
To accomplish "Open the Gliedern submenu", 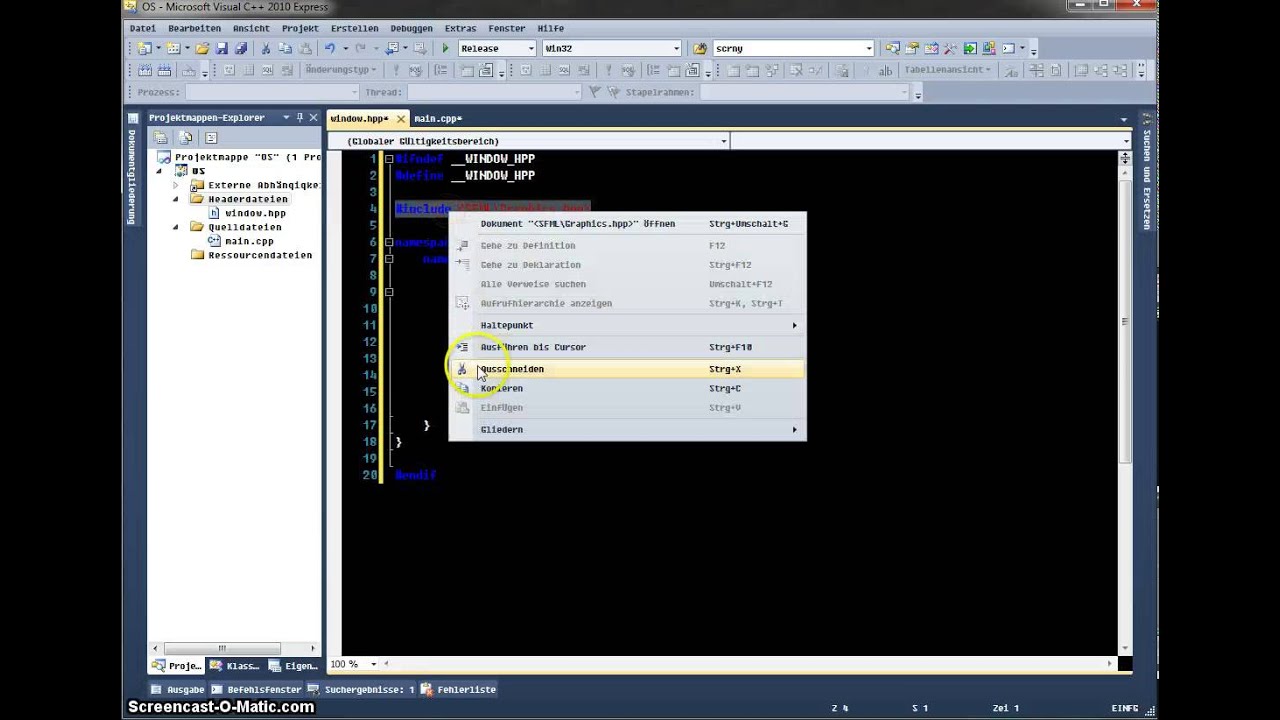I will tap(627, 429).
